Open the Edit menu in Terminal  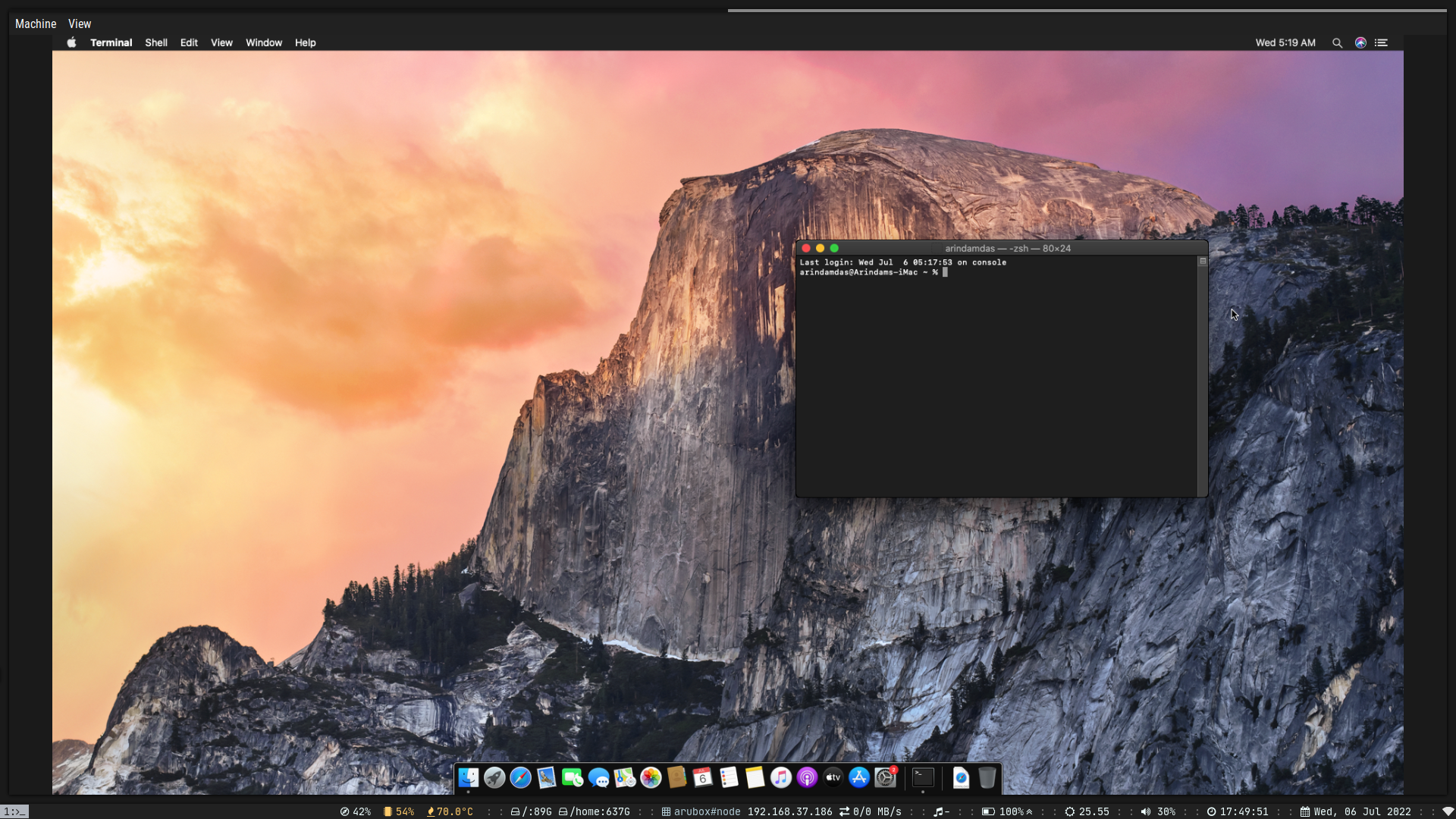(x=189, y=43)
